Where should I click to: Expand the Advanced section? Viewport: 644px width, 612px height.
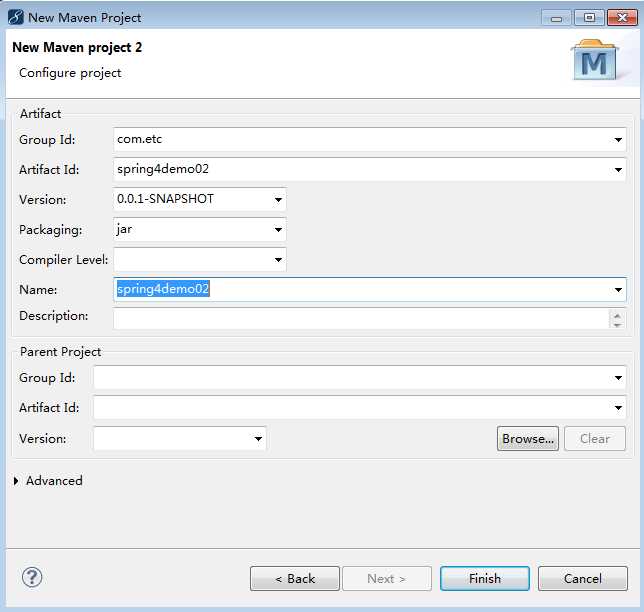click(x=16, y=481)
